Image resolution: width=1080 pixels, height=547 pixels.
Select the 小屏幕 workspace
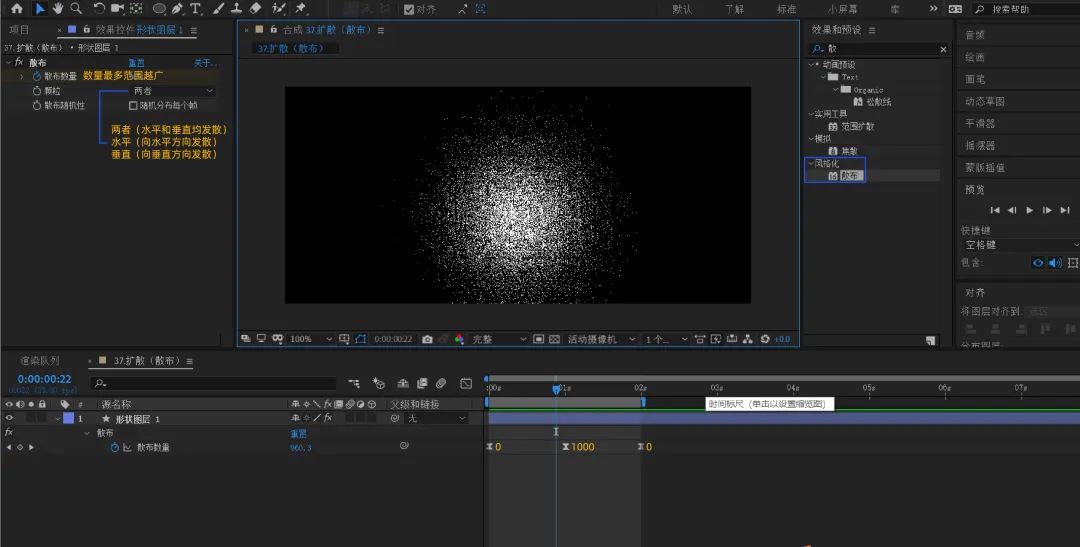pos(843,9)
